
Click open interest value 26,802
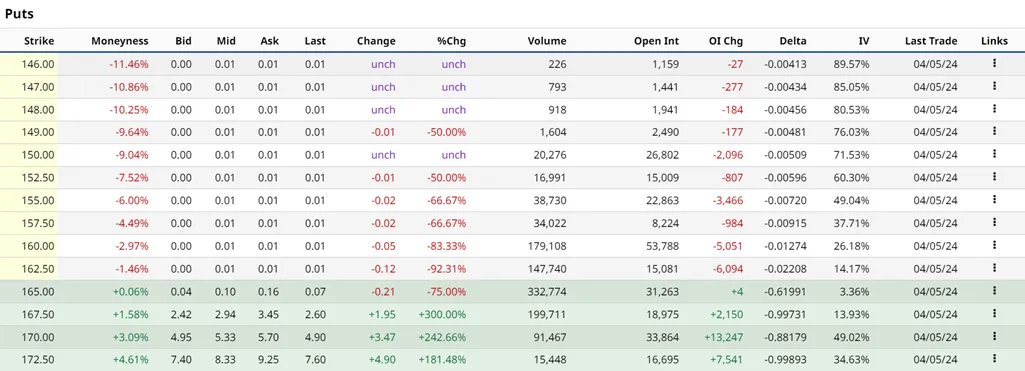(x=662, y=155)
